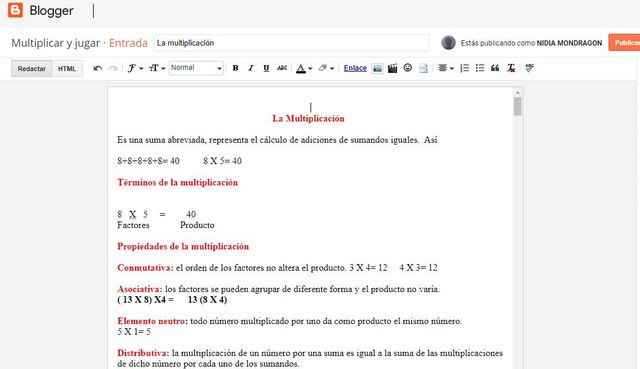Viewport: 640px width, 369px height.
Task: Insert a video into the post
Action: [x=393, y=68]
